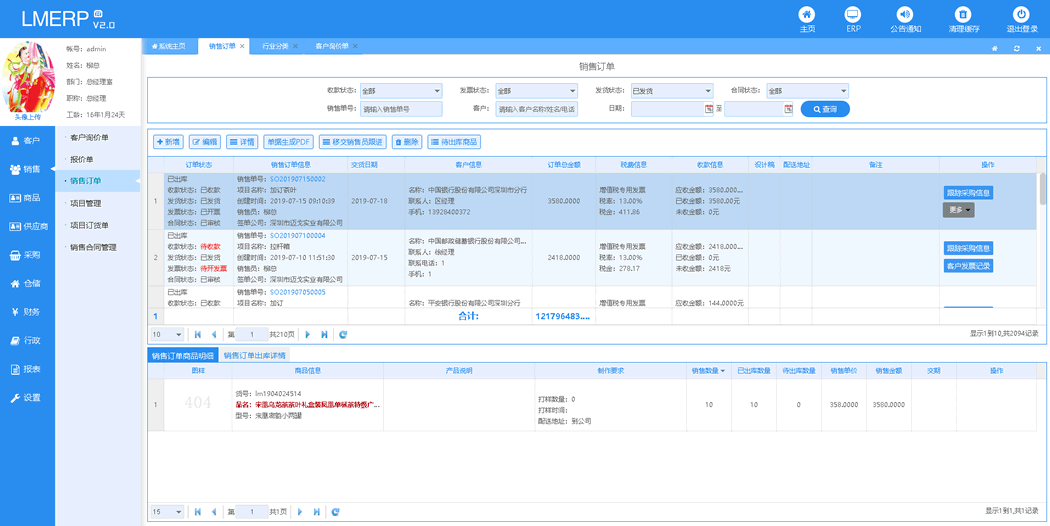Select 销售订单商品明细 tab
Image resolution: width=1050 pixels, height=526 pixels.
tap(183, 356)
